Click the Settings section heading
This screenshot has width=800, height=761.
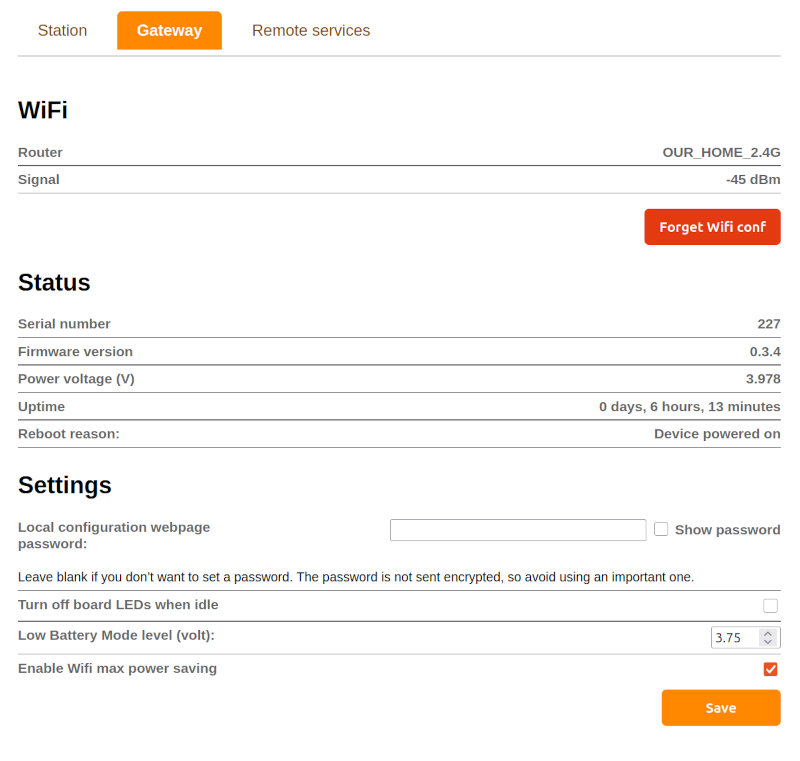click(x=65, y=485)
